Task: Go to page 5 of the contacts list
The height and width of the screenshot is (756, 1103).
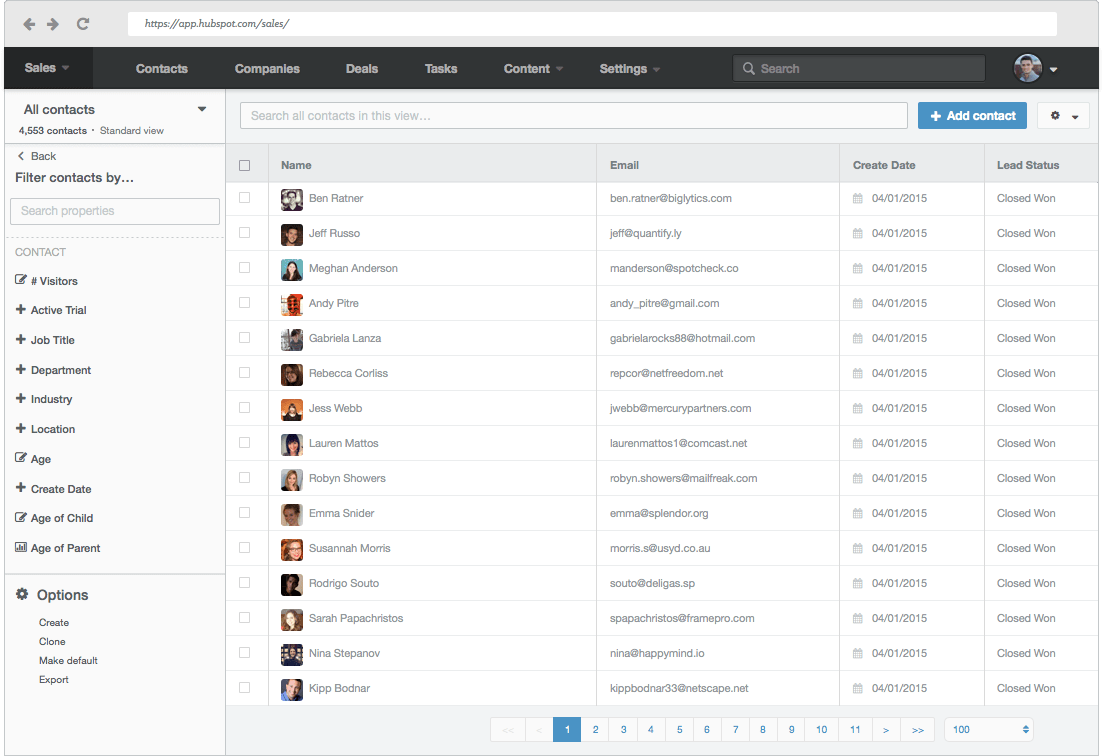Action: [x=679, y=730]
